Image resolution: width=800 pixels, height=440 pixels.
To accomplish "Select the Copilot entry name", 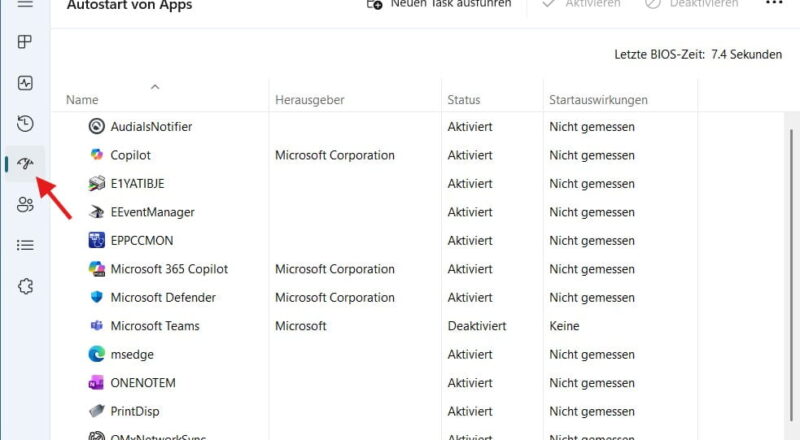I will coord(131,155).
